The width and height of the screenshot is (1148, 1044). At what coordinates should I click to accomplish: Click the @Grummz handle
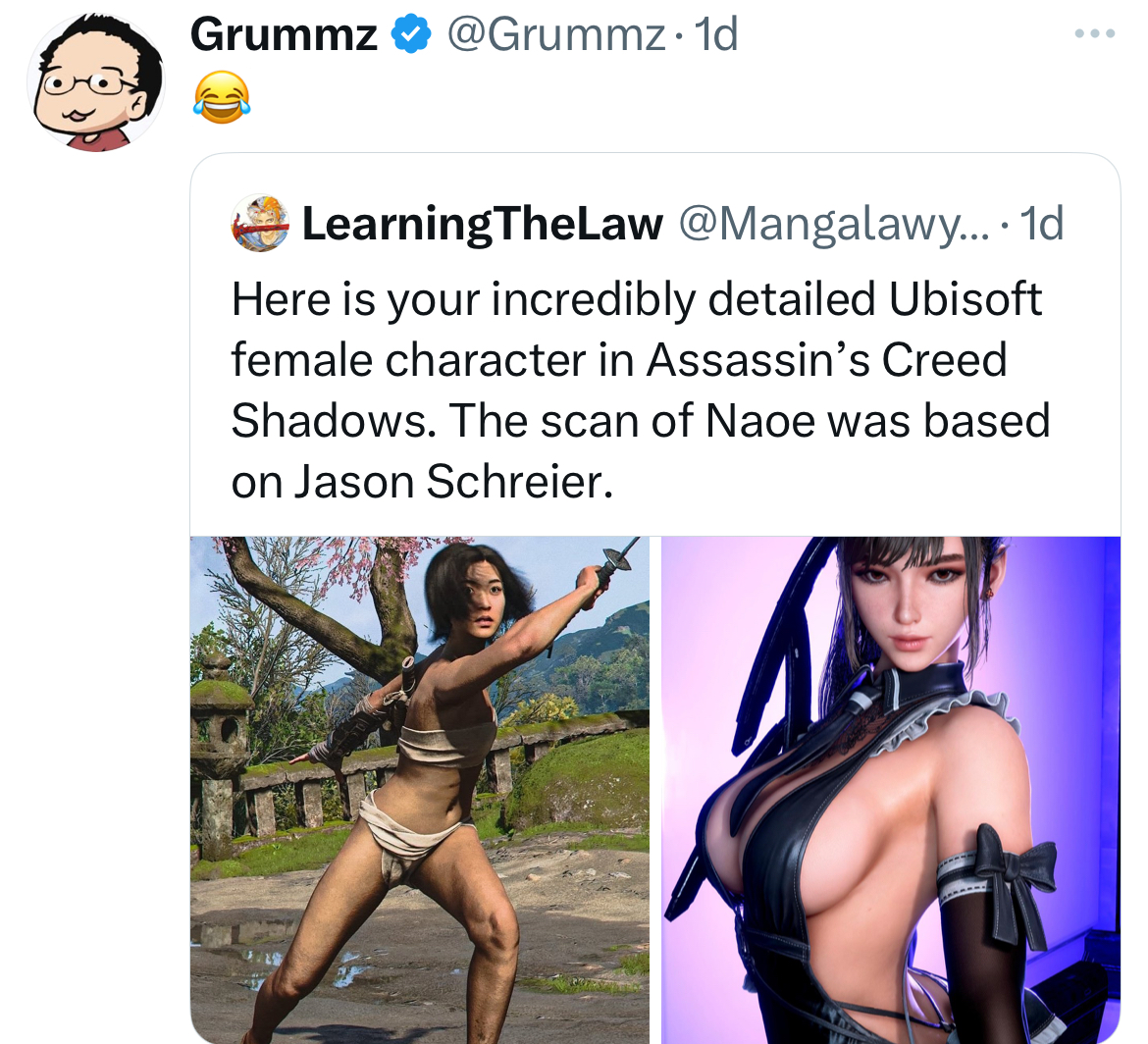click(555, 34)
